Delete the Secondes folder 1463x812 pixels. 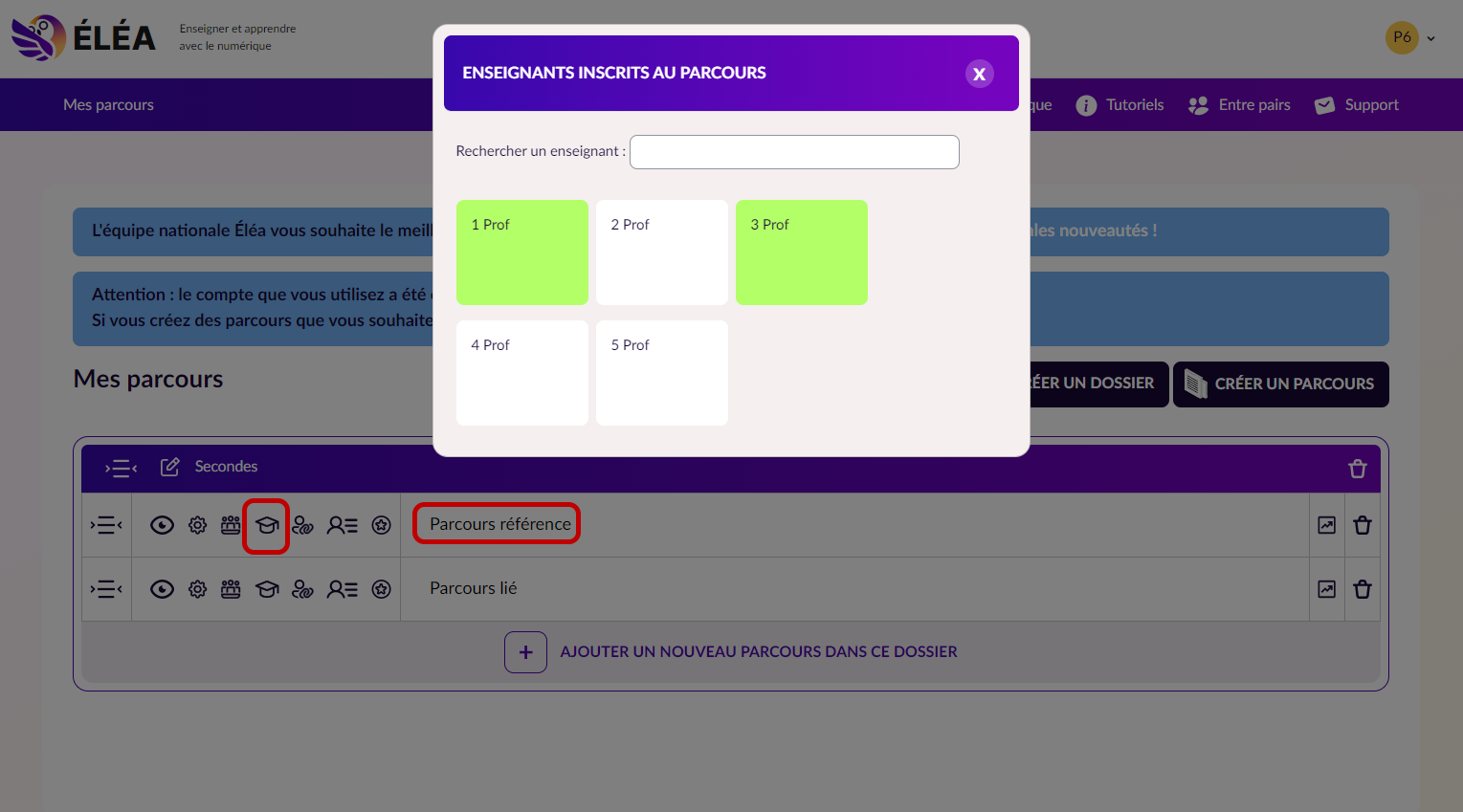1357,469
